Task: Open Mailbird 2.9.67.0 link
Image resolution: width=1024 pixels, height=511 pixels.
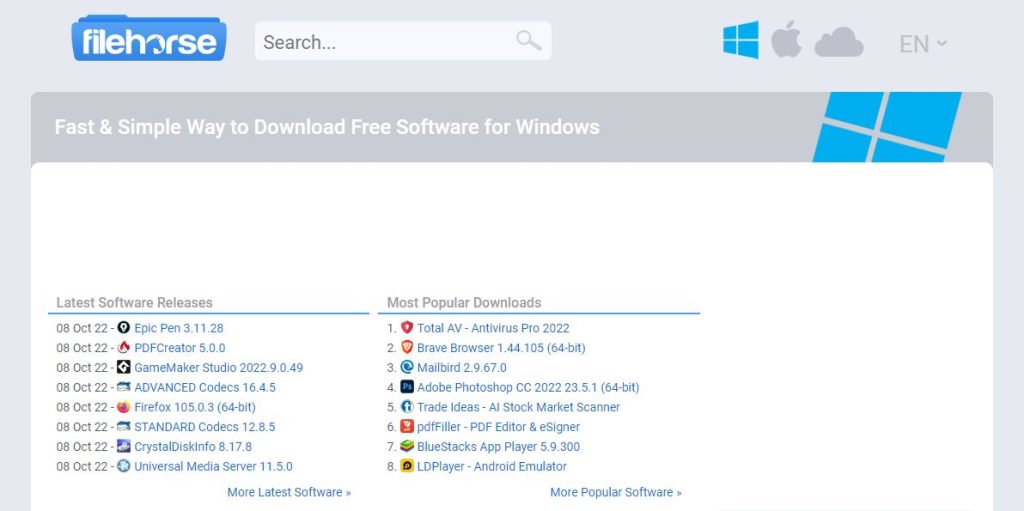Action: tap(462, 367)
